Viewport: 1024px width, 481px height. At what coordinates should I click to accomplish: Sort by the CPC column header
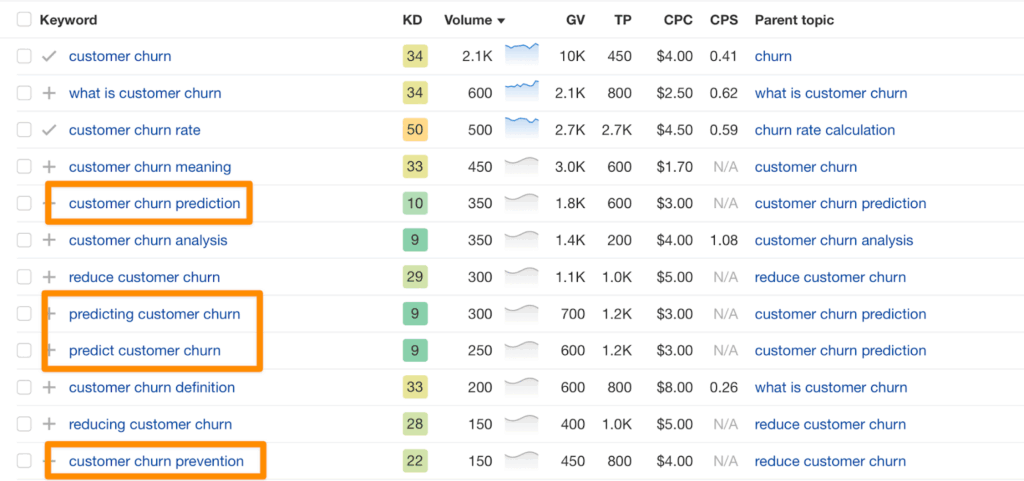(x=677, y=20)
